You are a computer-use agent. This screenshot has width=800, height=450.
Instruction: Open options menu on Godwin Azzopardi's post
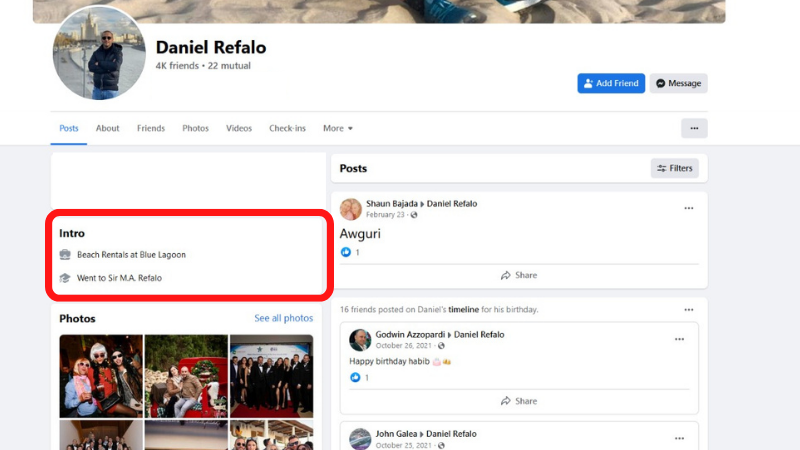[679, 339]
